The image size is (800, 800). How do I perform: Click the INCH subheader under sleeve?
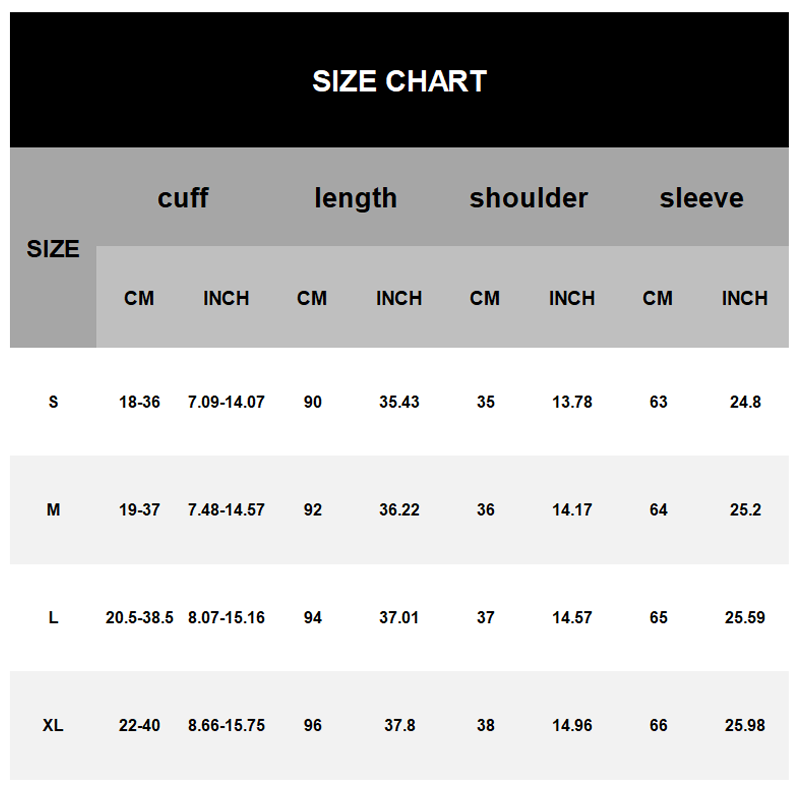click(x=745, y=298)
